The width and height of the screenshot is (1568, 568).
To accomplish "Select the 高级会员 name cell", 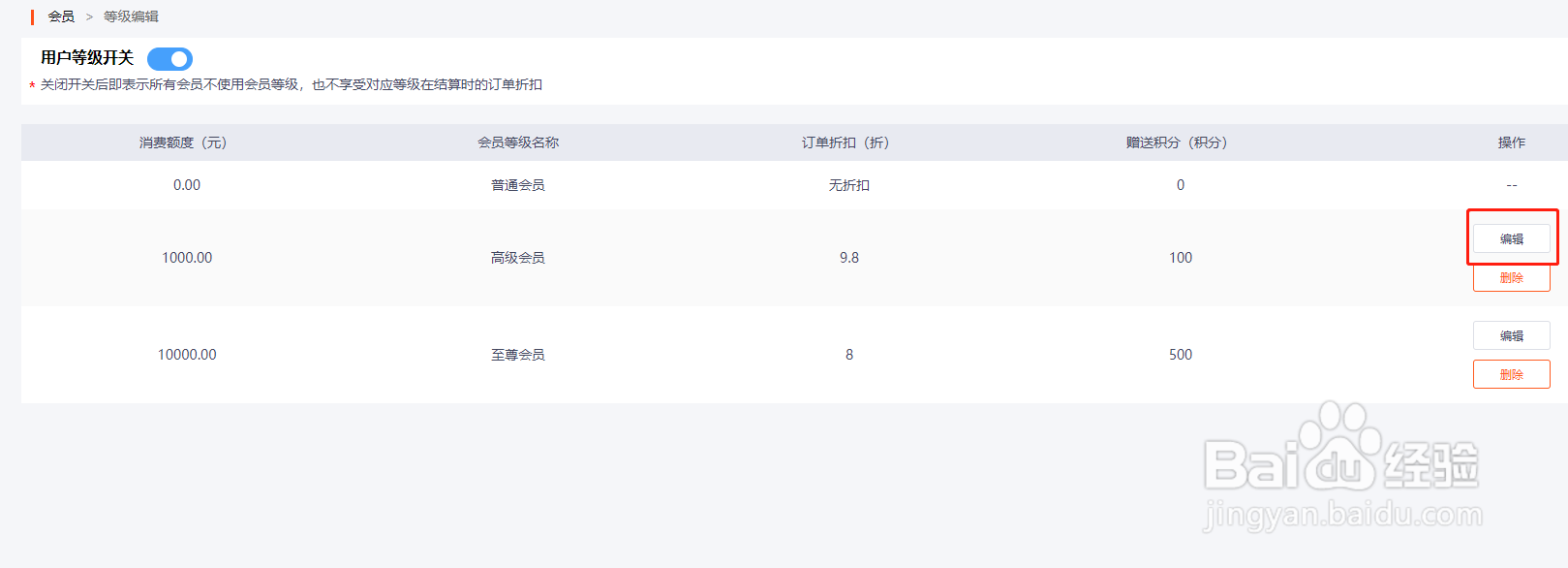I will pos(518,258).
